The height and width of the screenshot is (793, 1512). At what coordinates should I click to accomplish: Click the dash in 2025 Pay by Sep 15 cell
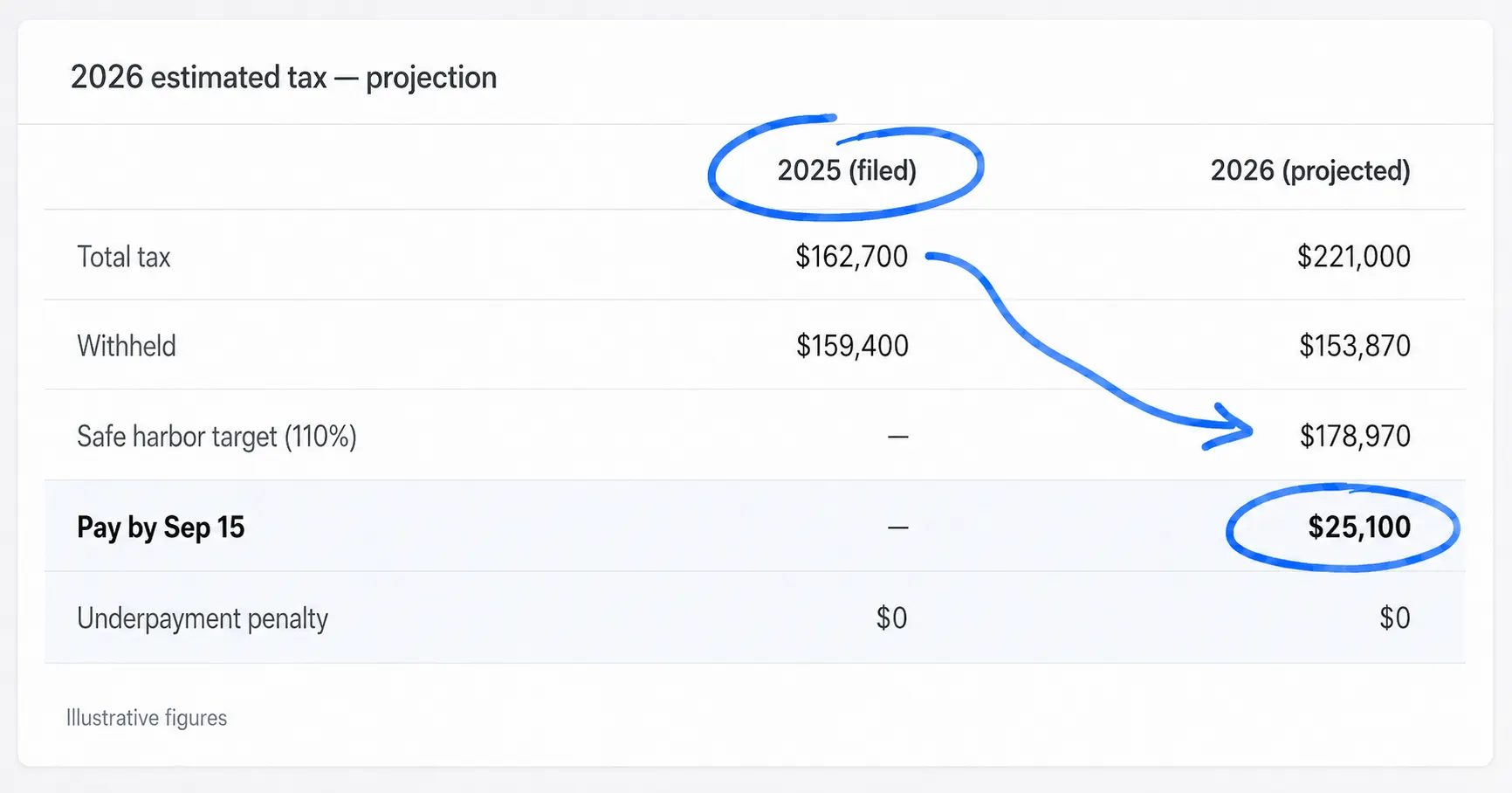coord(898,528)
